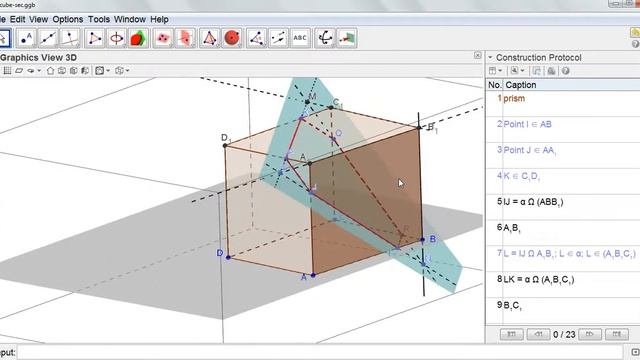
Task: Jump to the last construction step
Action: [x=616, y=334]
